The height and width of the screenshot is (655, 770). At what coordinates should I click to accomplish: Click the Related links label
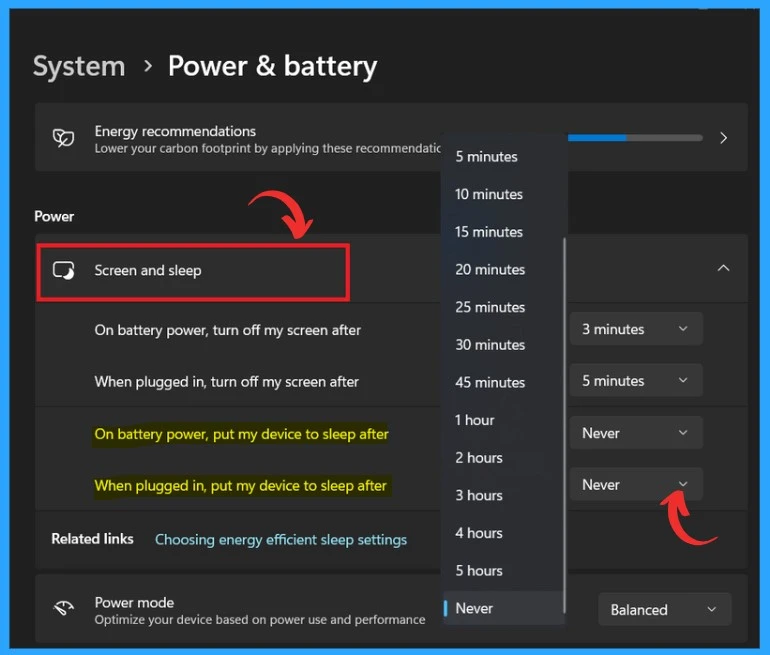(92, 539)
